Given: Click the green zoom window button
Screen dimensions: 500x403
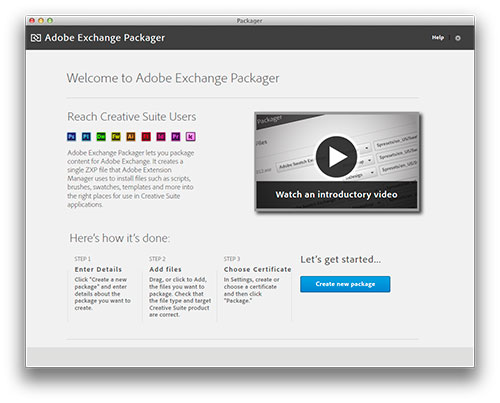Looking at the screenshot, I should coord(50,21).
